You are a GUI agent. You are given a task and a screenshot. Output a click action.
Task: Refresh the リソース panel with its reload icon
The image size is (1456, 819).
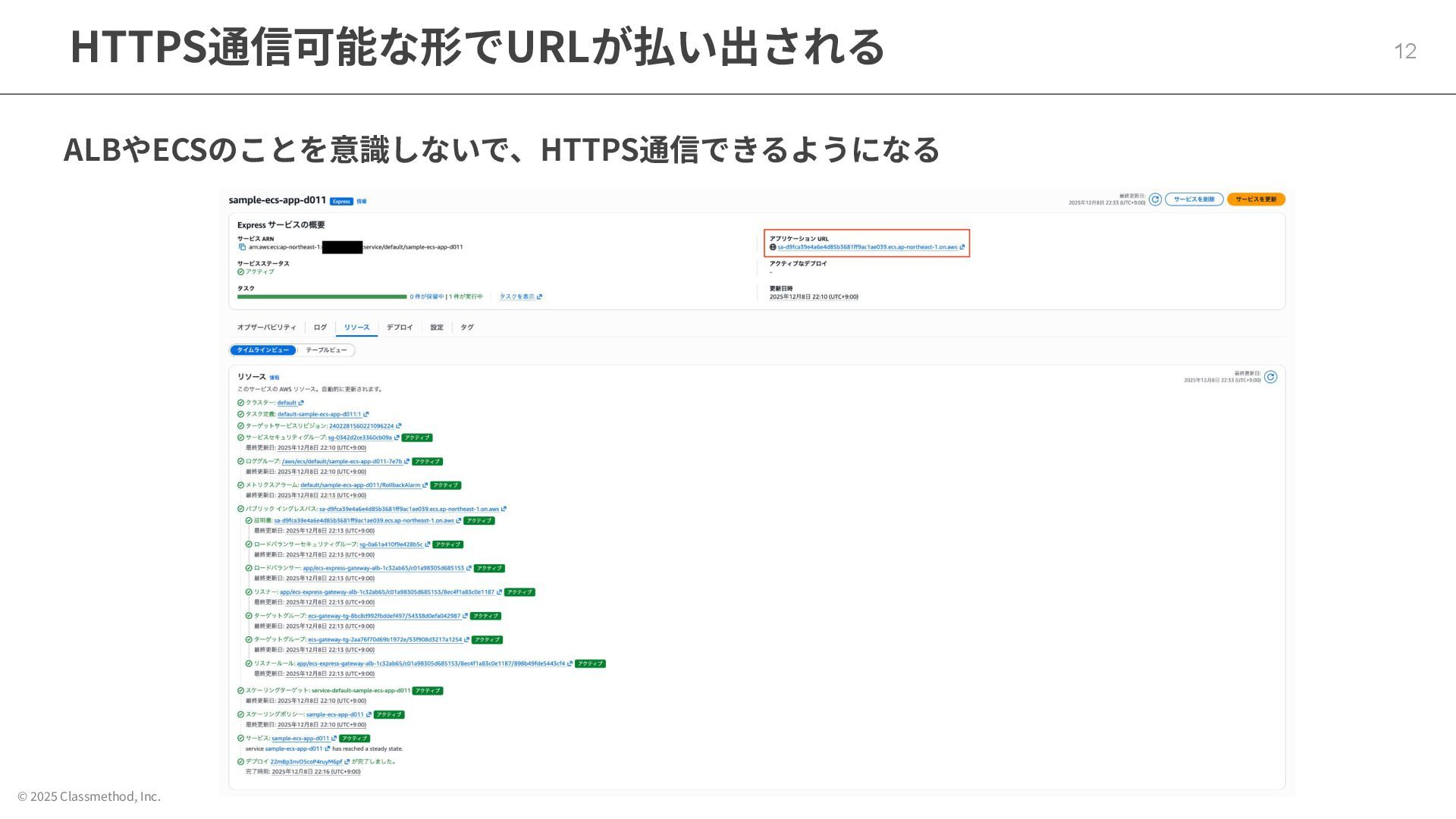click(1270, 377)
